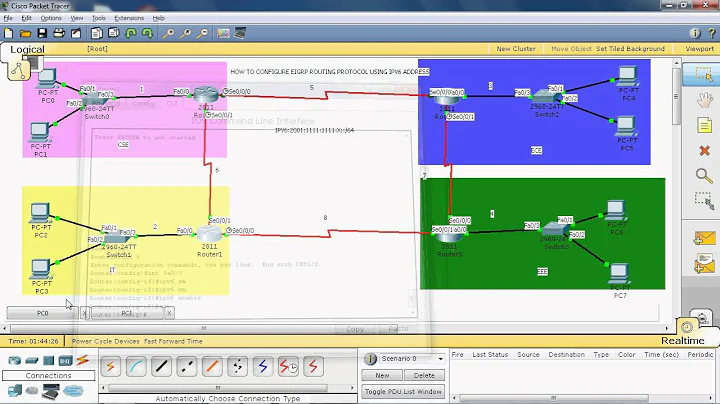Click Set Tiled Background
The width and height of the screenshot is (720, 404).
[630, 49]
